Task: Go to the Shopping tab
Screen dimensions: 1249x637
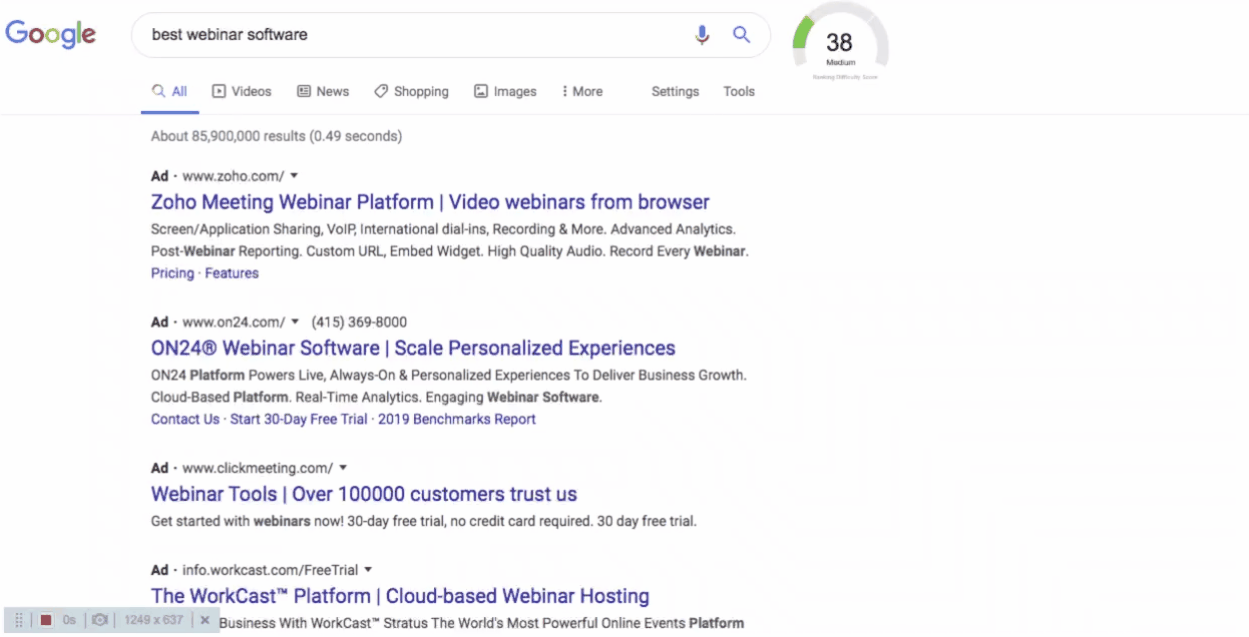Action: 411,91
